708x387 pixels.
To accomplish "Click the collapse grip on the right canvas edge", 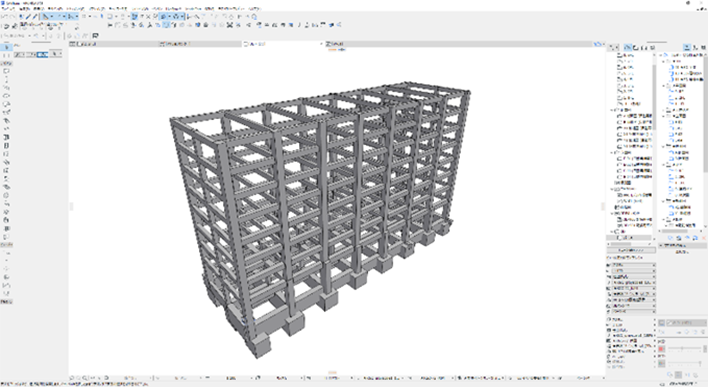I will [602, 206].
